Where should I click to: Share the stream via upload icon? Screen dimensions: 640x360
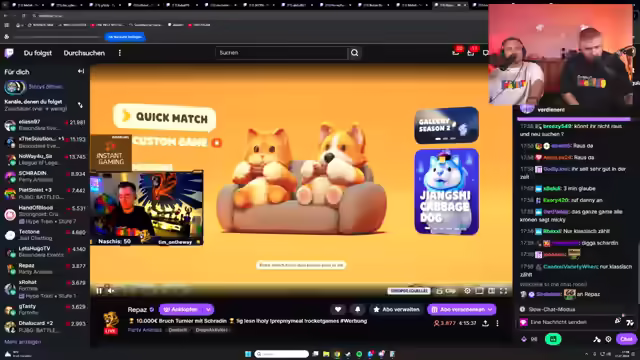click(485, 323)
